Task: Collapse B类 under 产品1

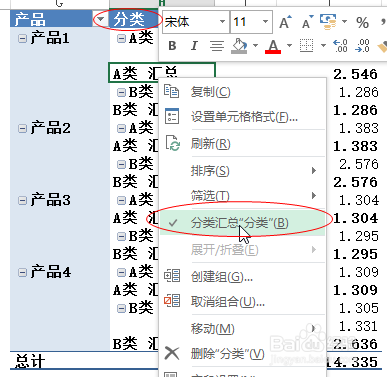Action: (121, 92)
